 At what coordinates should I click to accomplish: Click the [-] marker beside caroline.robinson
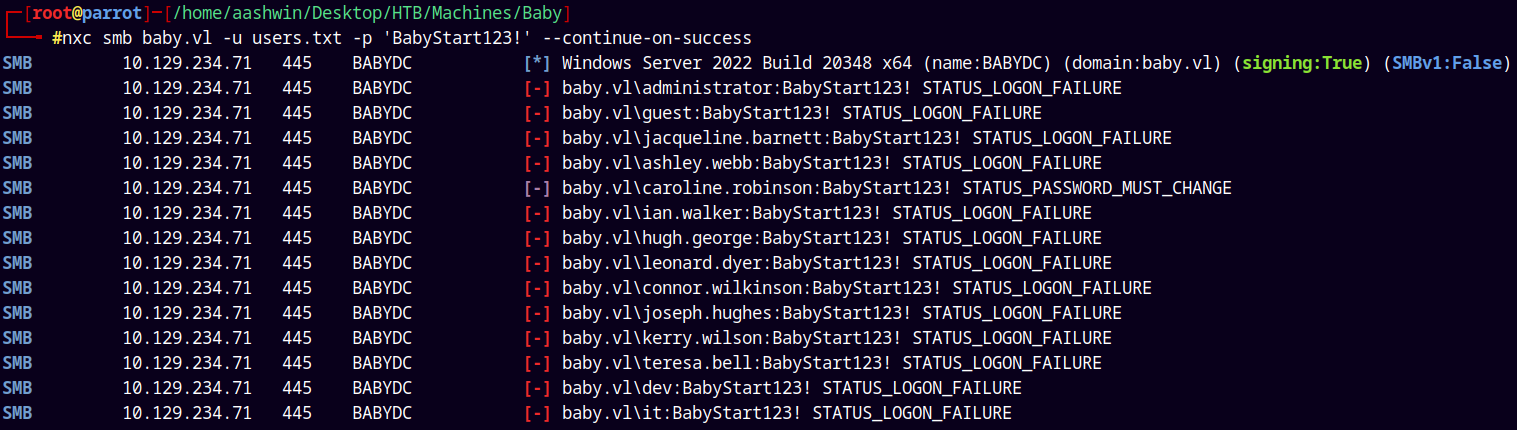coord(537,188)
